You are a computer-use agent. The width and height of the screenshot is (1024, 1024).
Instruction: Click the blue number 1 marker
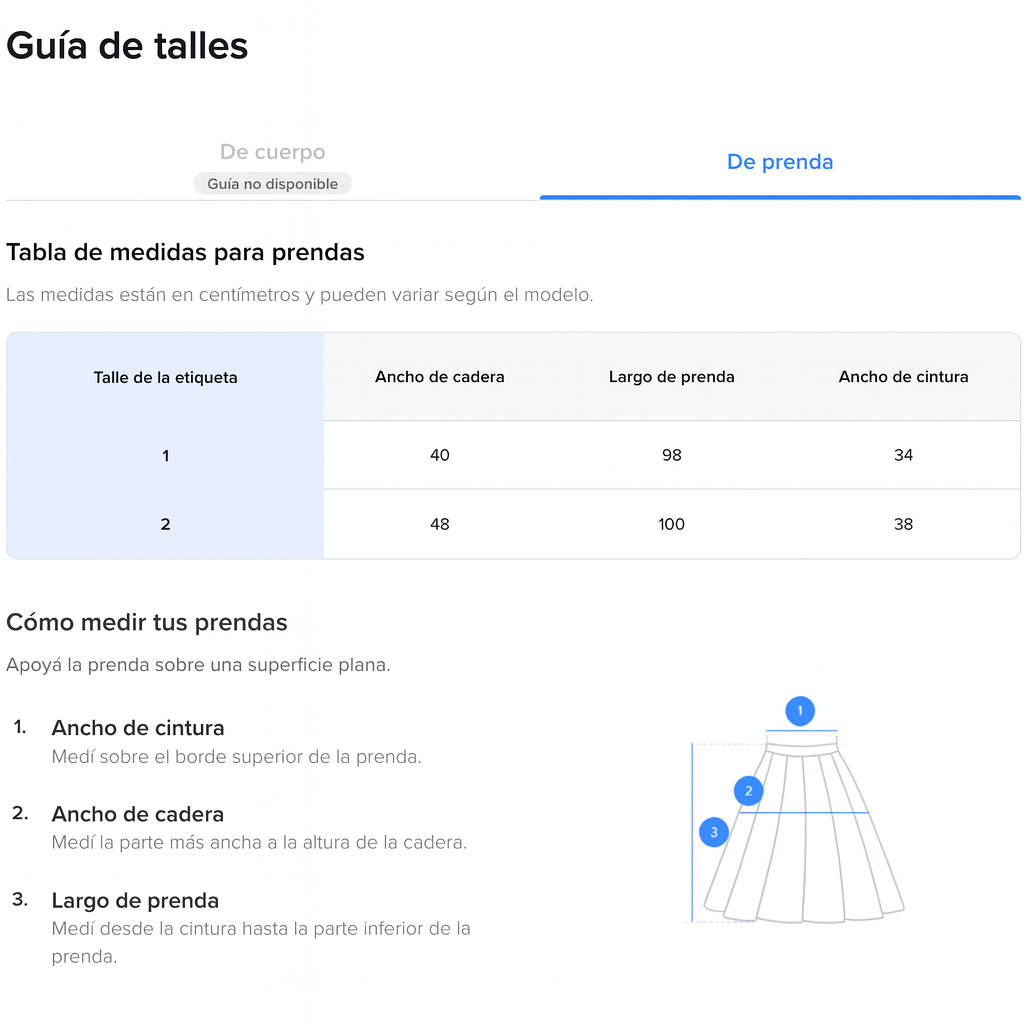click(799, 711)
